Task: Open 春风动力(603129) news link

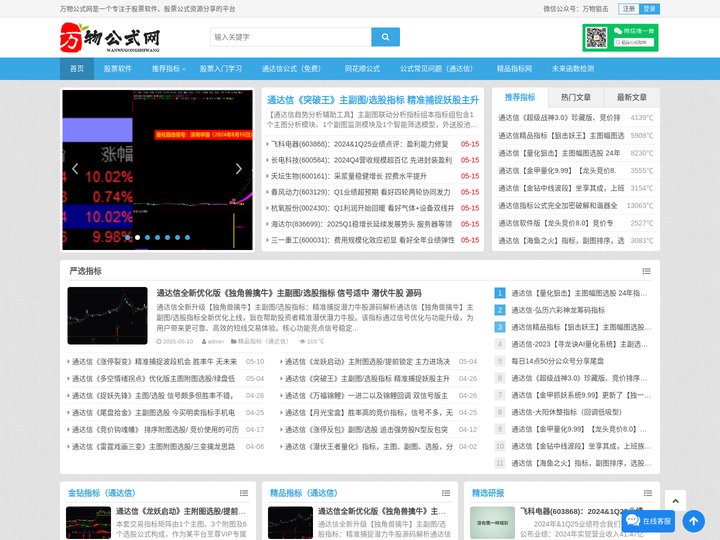Action: tap(360, 192)
